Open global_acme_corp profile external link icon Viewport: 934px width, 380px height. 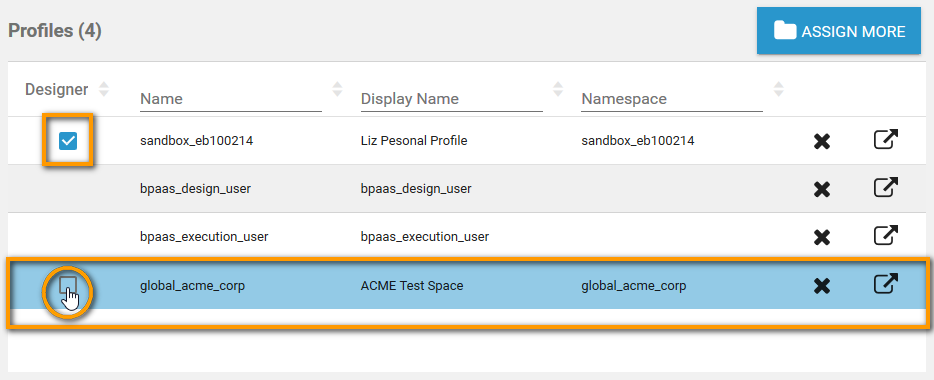(x=886, y=284)
